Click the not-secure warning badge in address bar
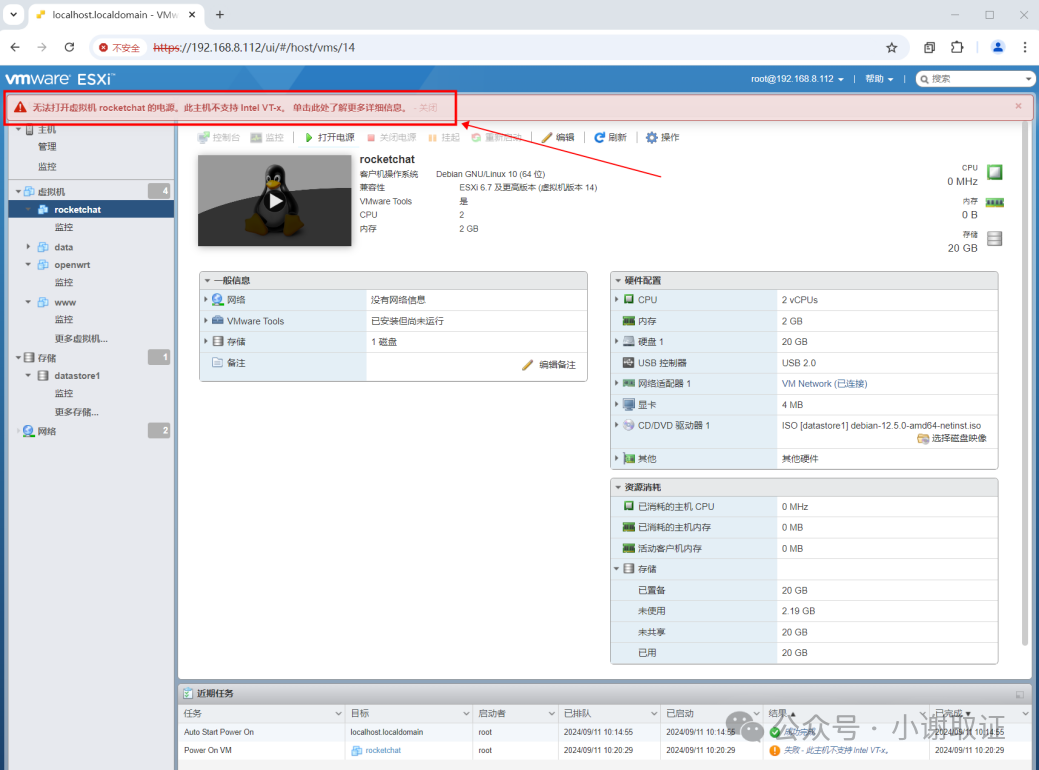 click(x=119, y=48)
